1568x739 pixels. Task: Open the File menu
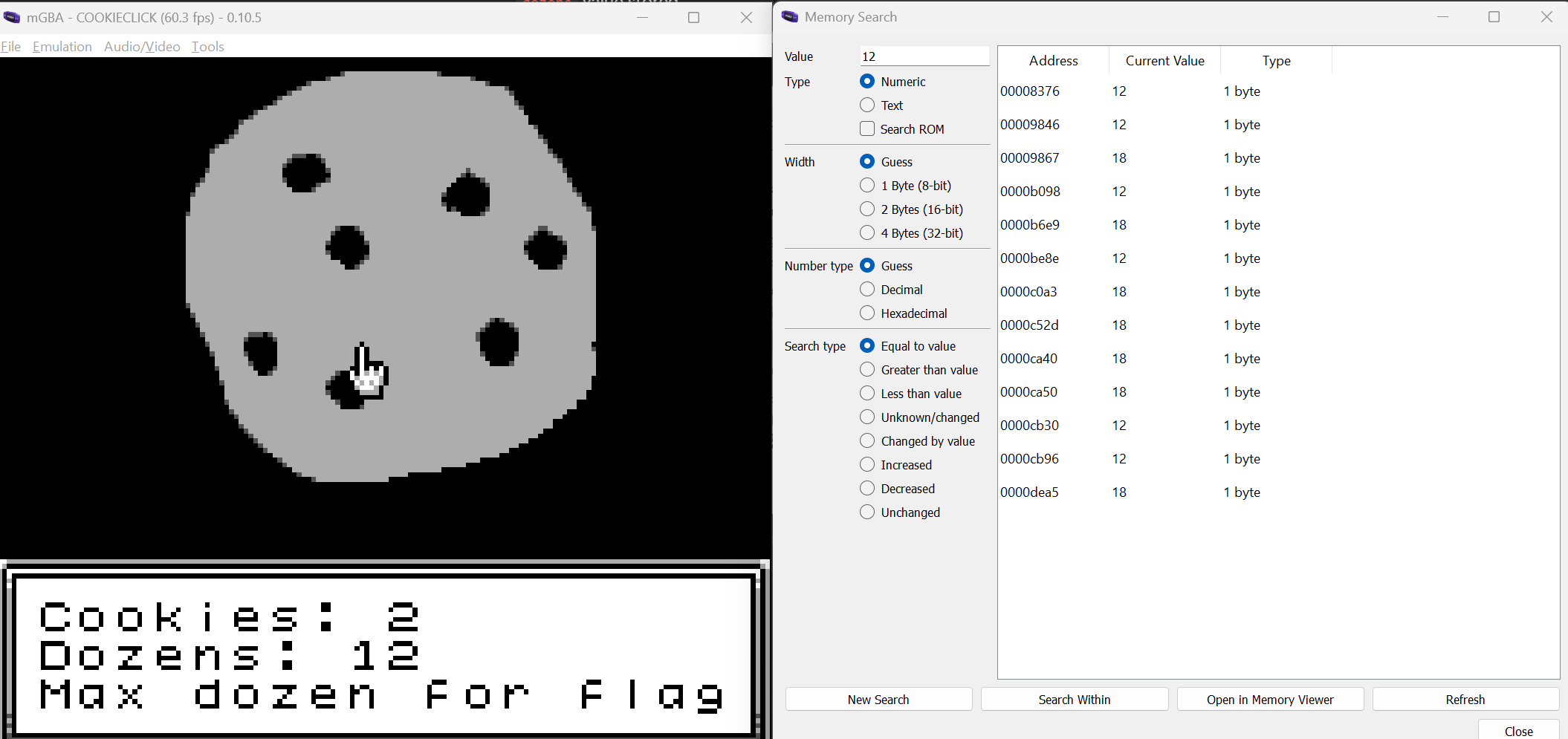coord(11,47)
